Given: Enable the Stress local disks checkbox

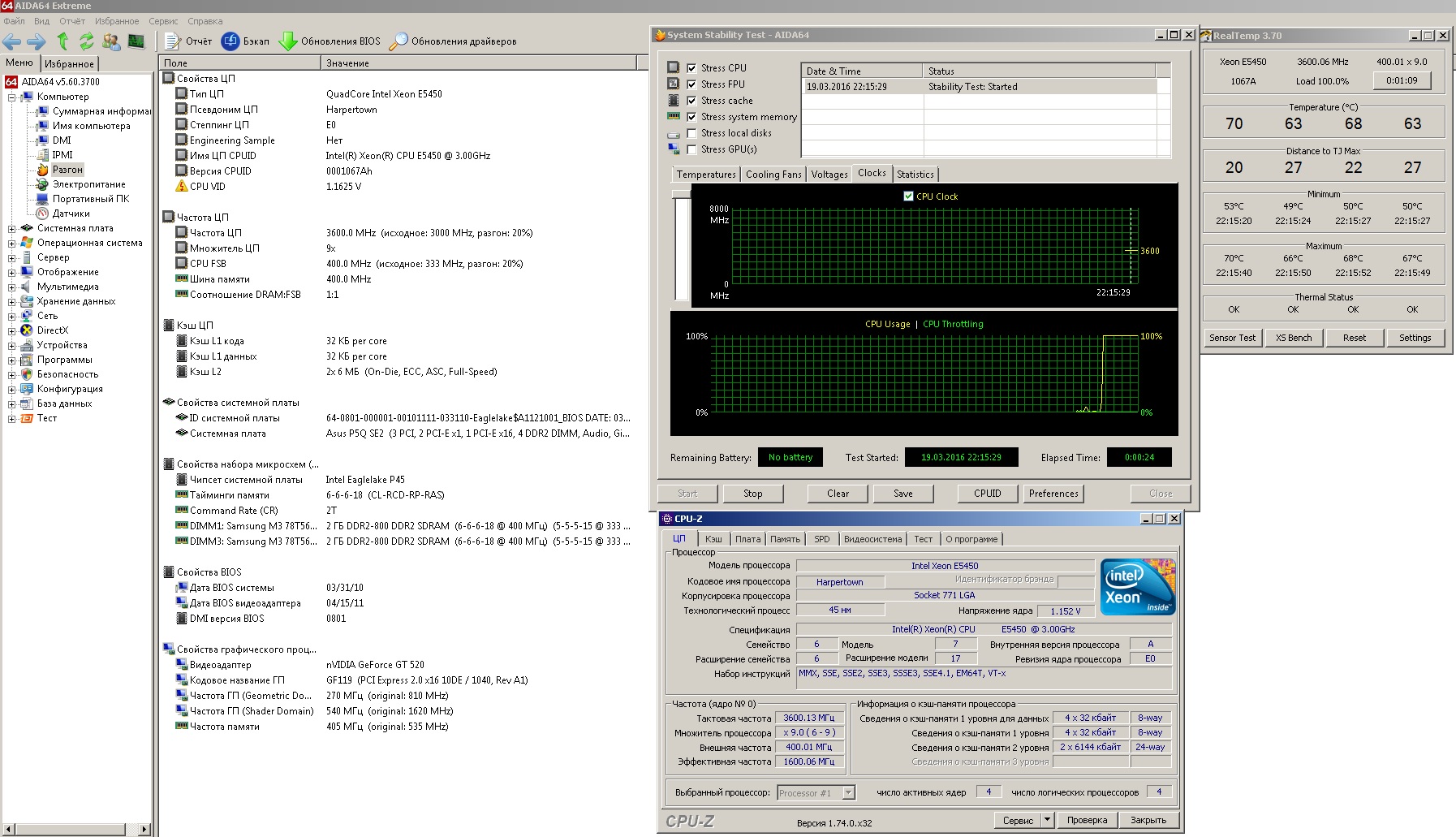Looking at the screenshot, I should click(x=691, y=133).
